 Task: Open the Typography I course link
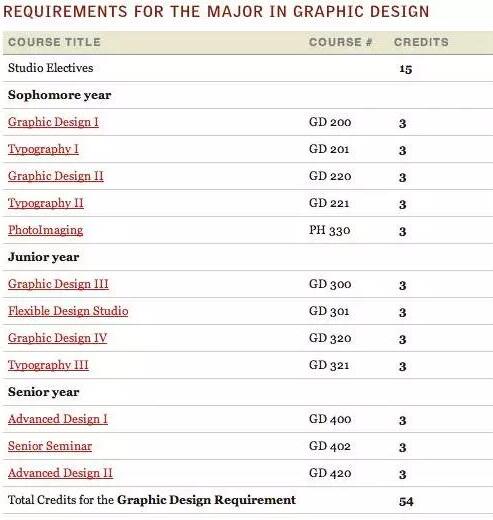coord(43,149)
